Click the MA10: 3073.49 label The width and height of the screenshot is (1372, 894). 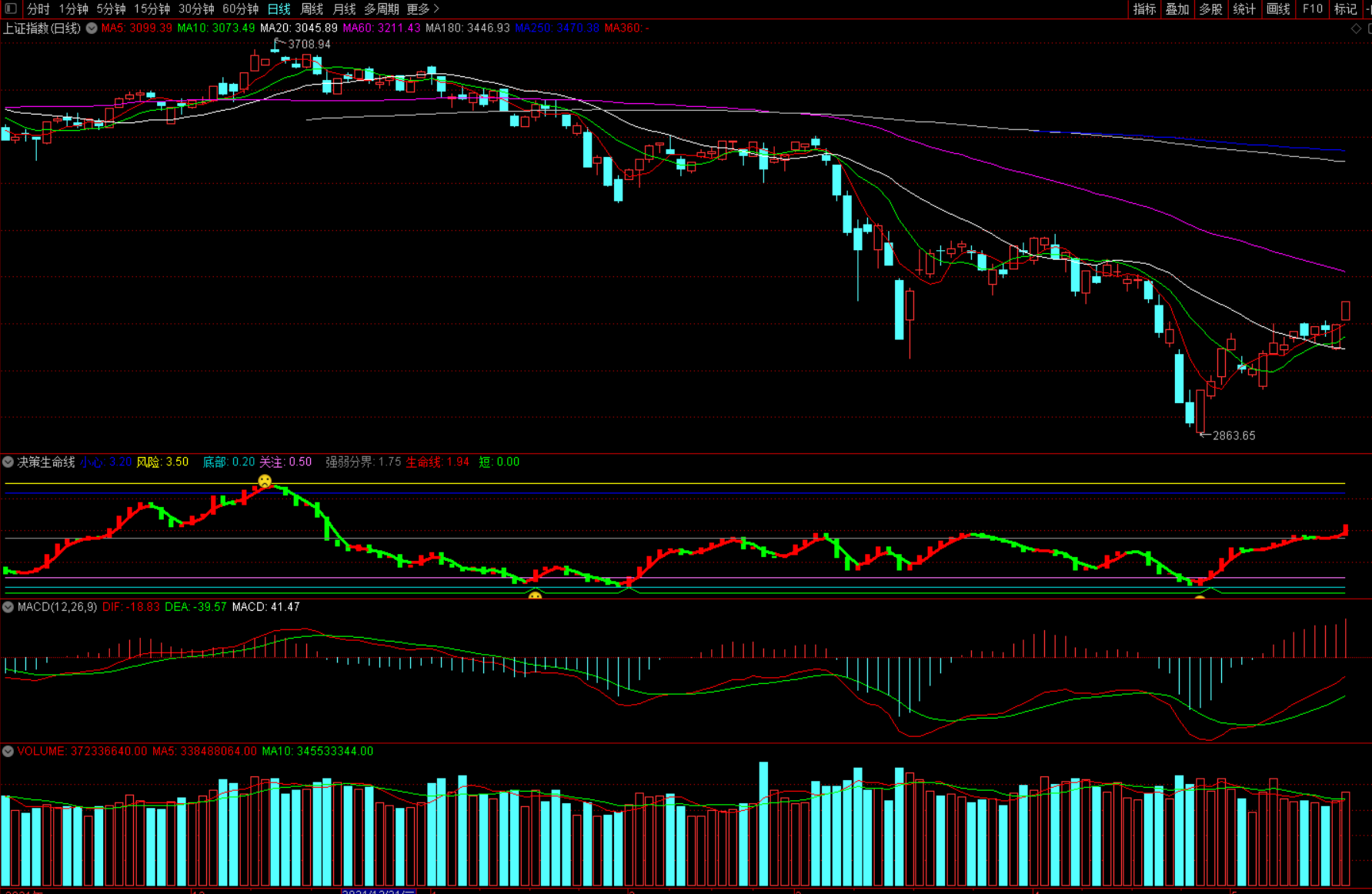(x=216, y=28)
